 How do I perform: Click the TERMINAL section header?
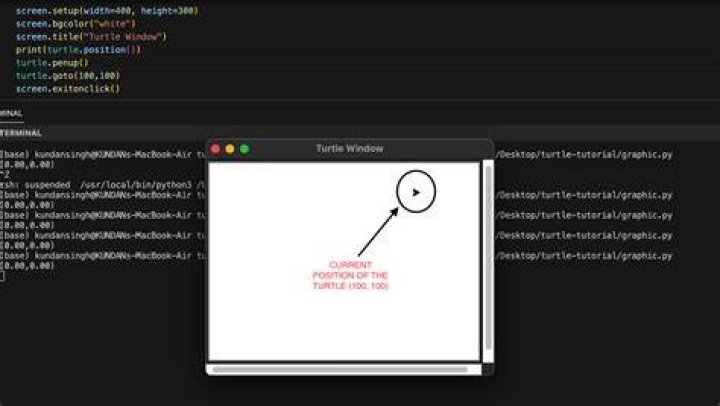pos(21,133)
